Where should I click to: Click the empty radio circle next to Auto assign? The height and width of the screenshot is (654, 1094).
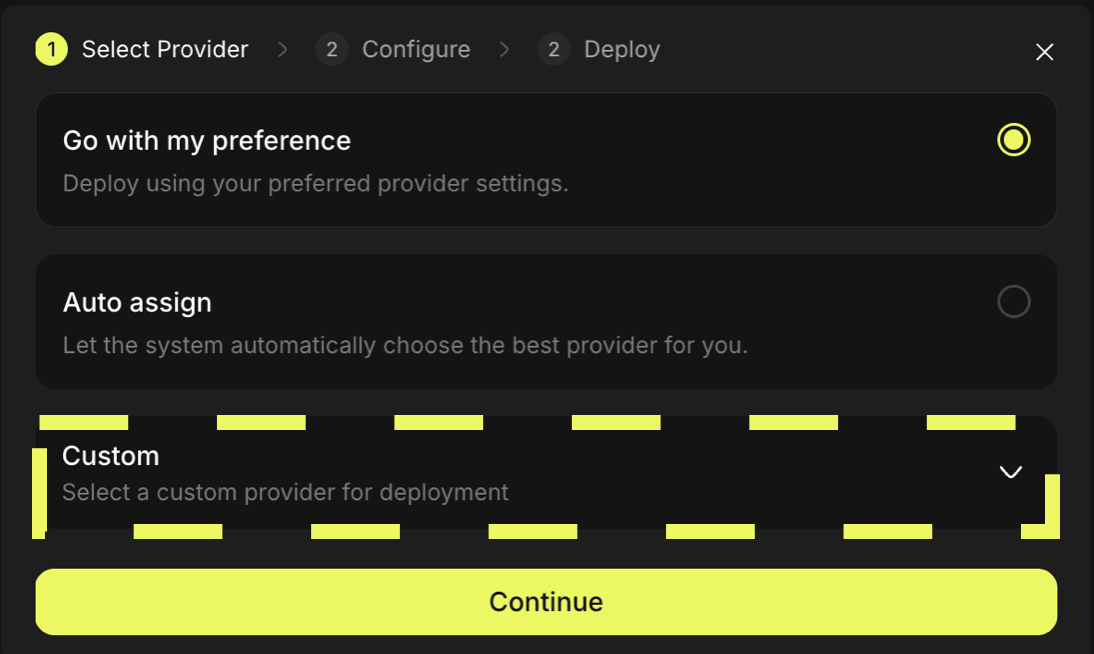pyautogui.click(x=1014, y=302)
